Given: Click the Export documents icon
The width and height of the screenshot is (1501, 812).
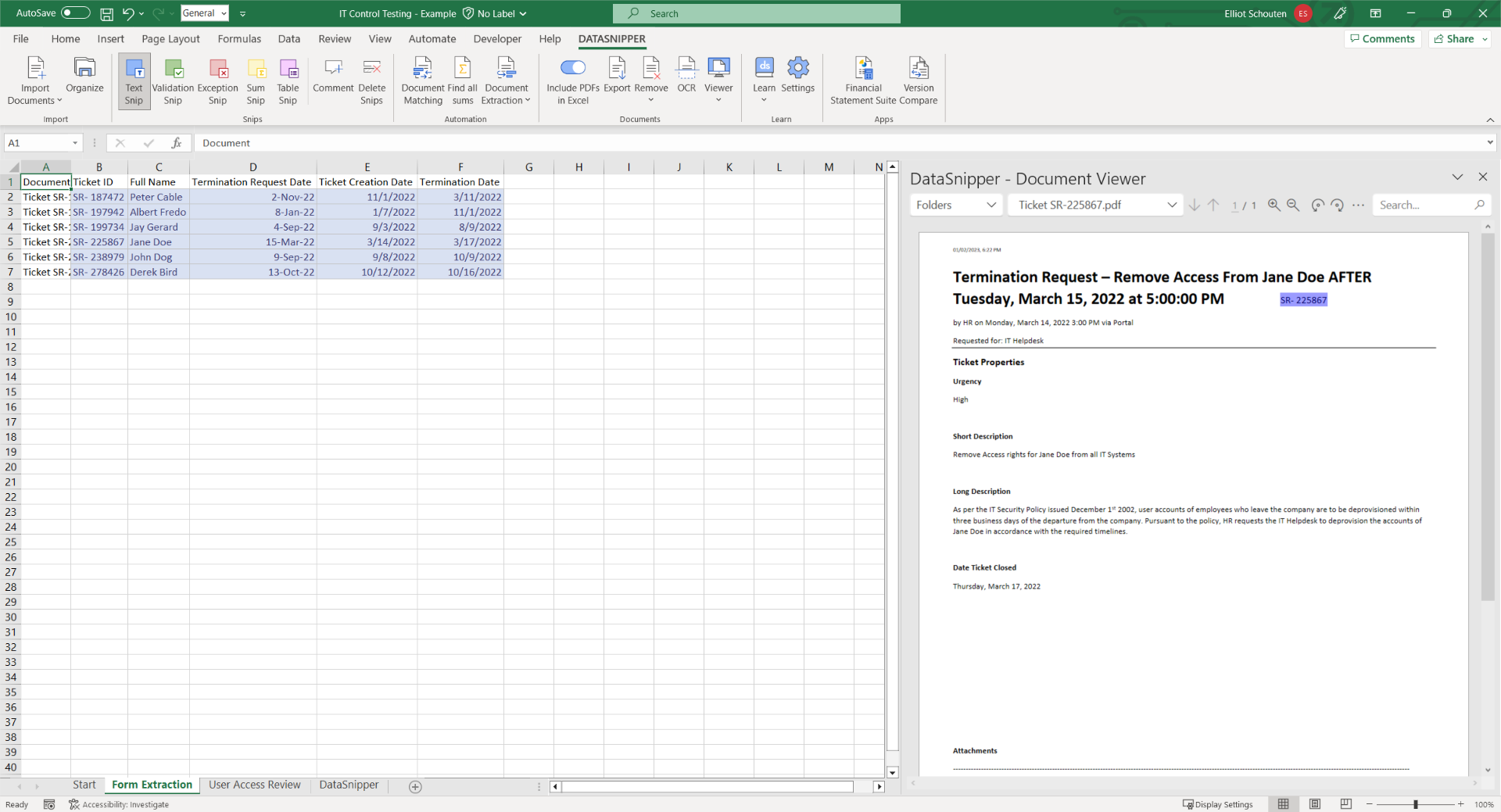Looking at the screenshot, I should click(617, 75).
